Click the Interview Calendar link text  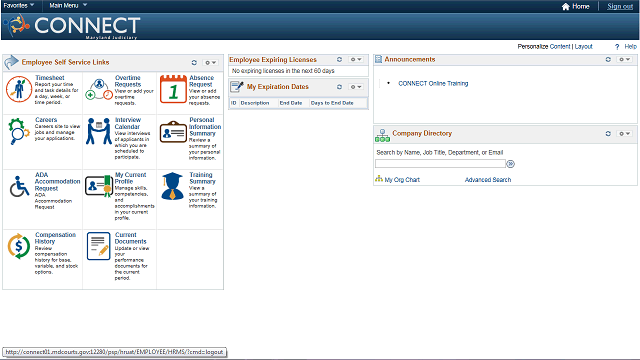[128, 123]
